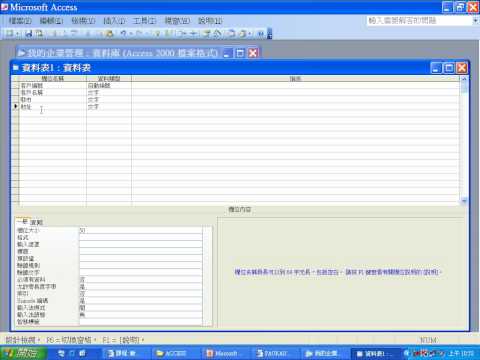Click the 自動編號 data type cell
This screenshot has width=480, height=360.
[109, 86]
